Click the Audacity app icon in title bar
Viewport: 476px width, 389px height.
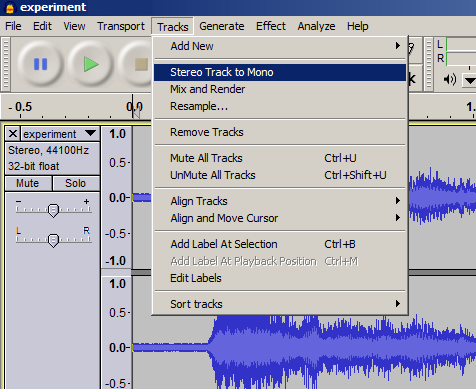coord(10,7)
